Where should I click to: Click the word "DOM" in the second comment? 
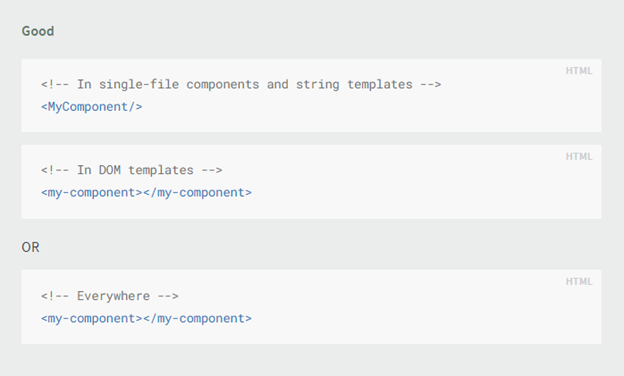(109, 170)
